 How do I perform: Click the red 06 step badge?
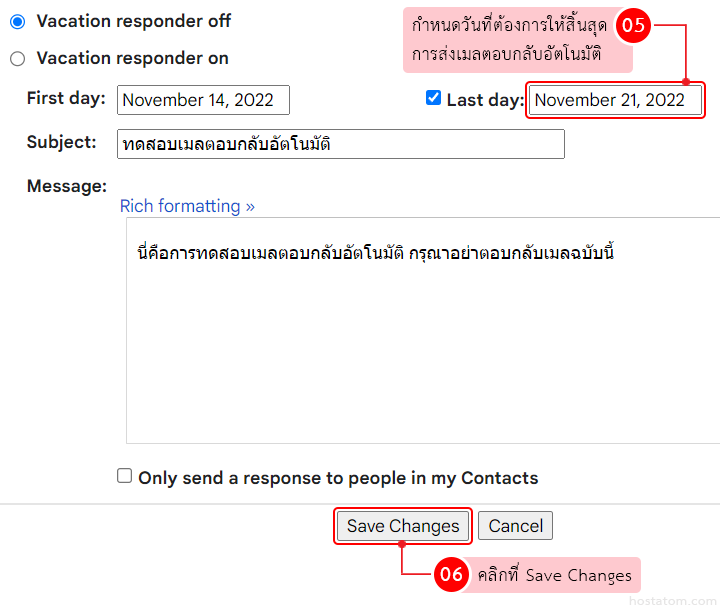pos(451,575)
